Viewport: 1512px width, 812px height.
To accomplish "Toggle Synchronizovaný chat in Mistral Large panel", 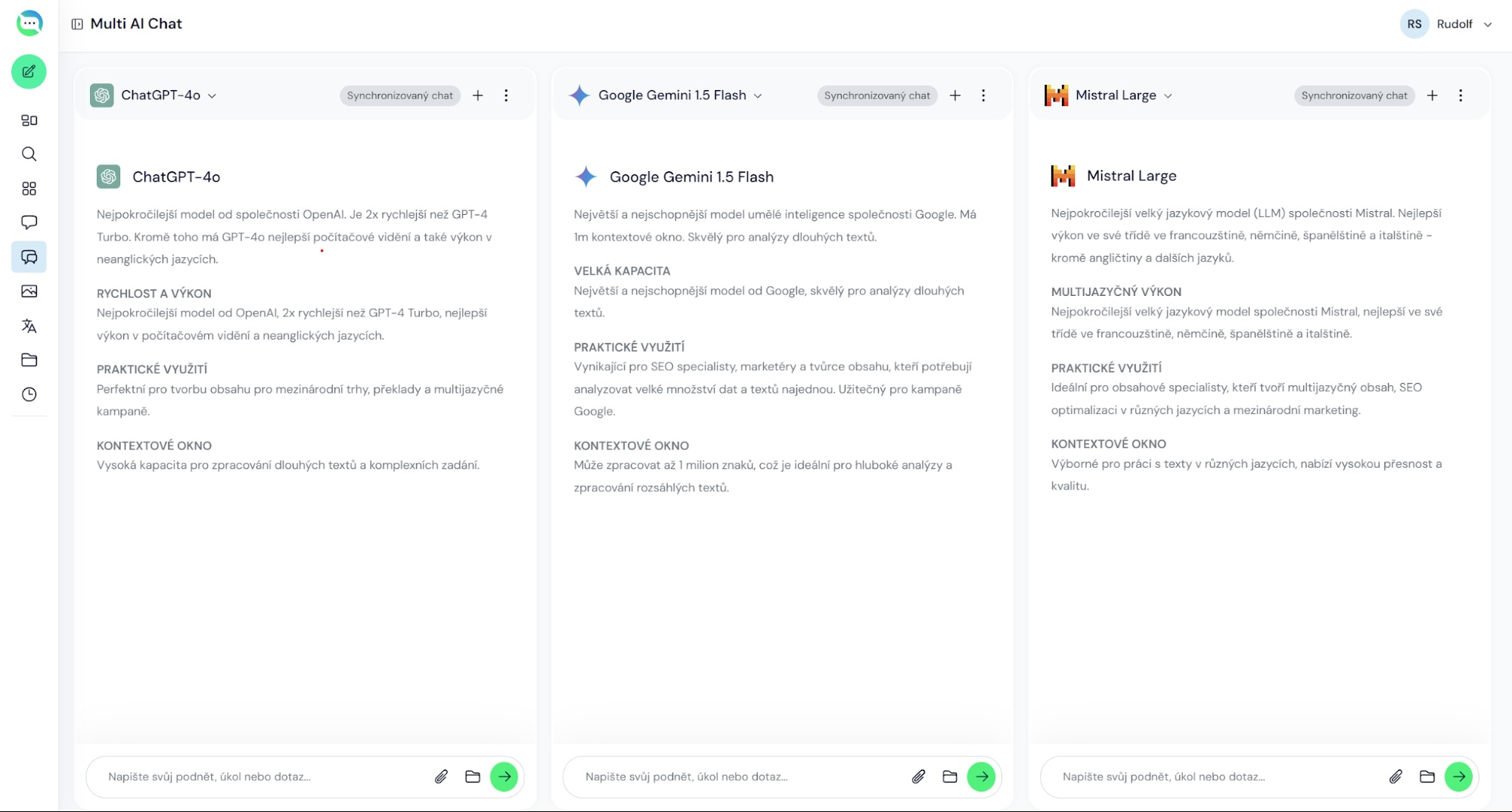I will [x=1355, y=95].
